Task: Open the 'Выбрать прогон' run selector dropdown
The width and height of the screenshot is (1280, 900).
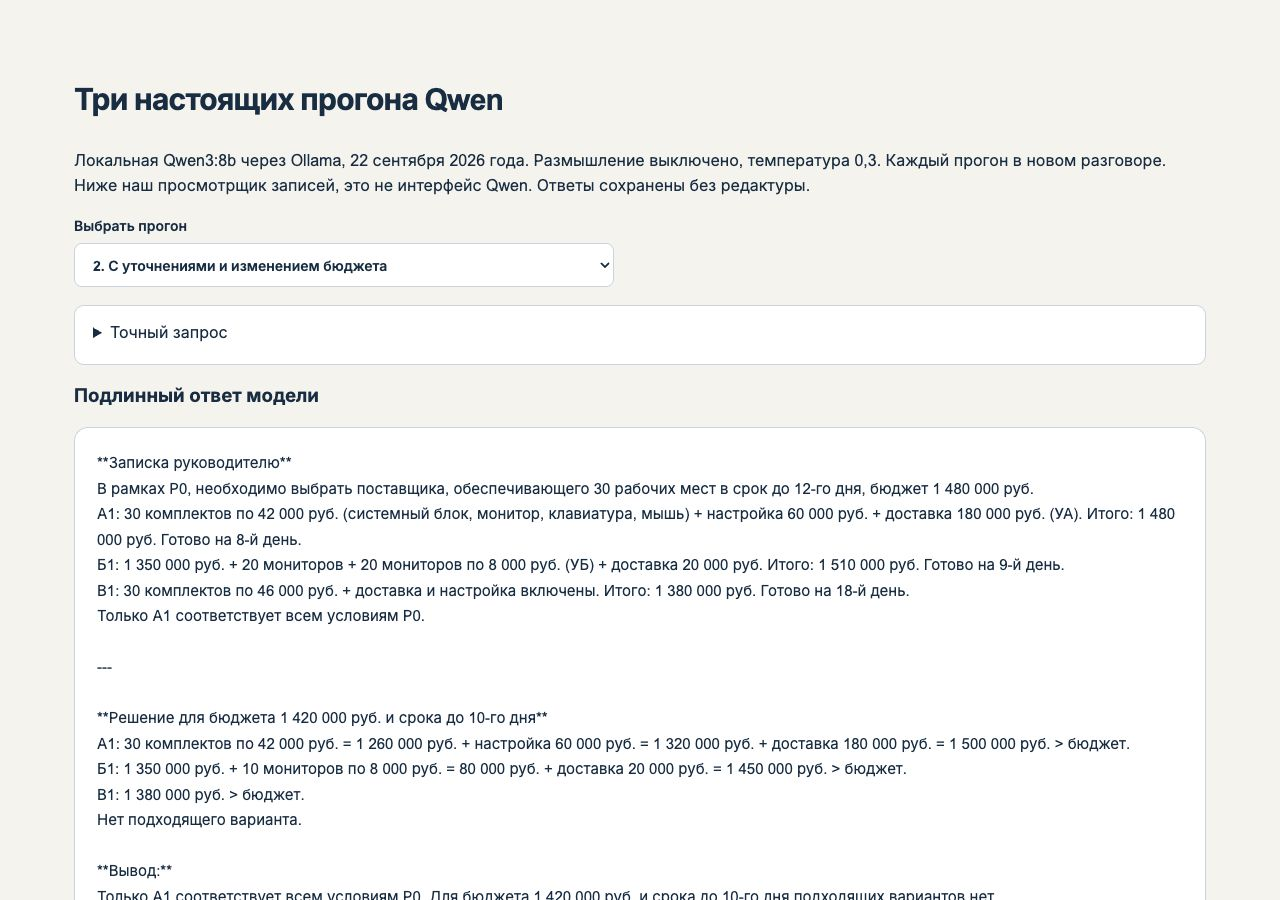Action: 343,265
